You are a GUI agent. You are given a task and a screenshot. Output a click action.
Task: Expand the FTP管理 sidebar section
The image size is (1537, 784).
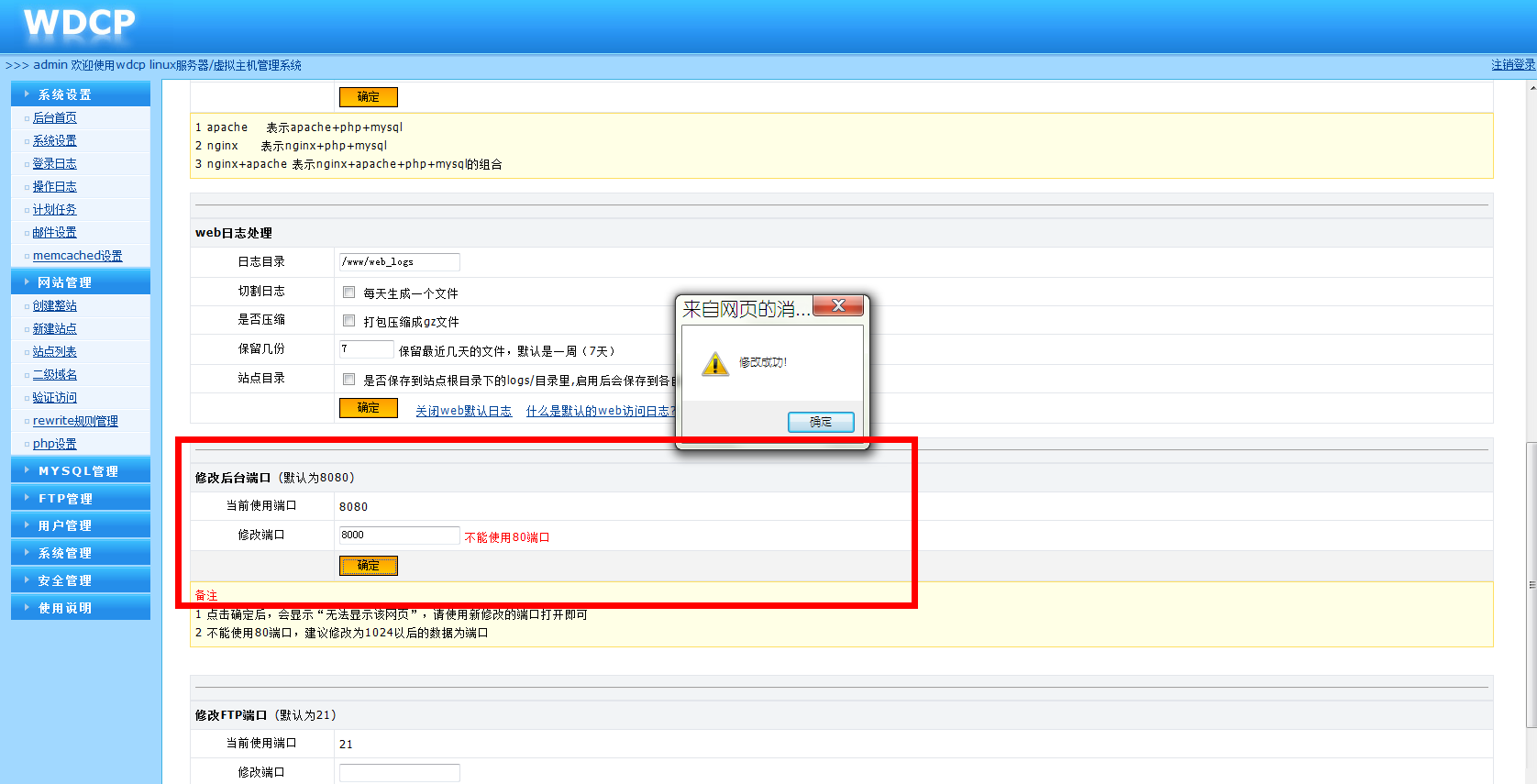[81, 498]
